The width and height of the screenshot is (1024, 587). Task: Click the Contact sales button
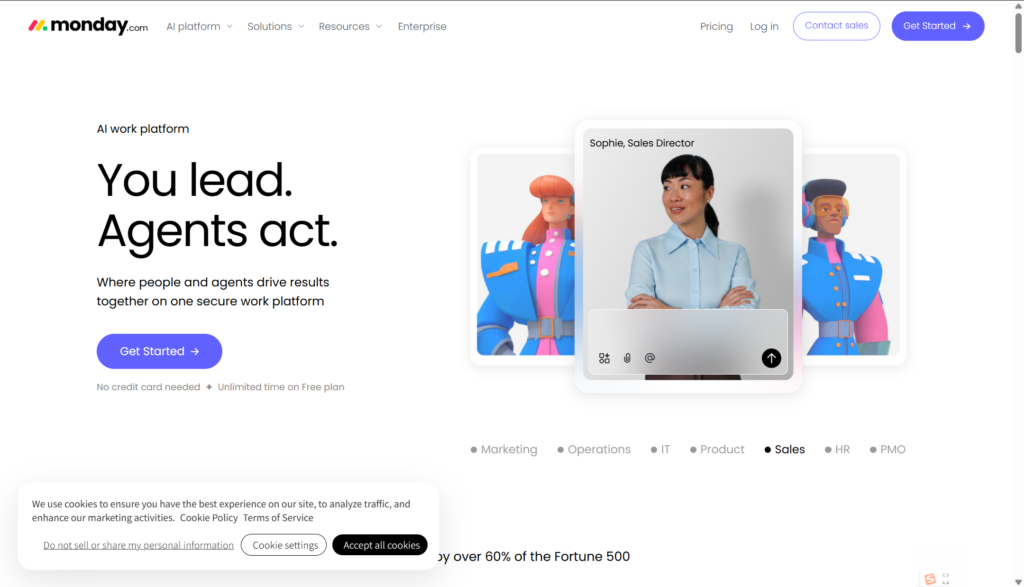(837, 26)
